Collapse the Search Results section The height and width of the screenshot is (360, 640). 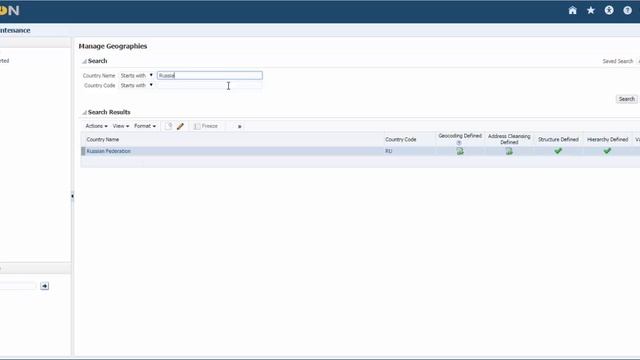coord(84,112)
